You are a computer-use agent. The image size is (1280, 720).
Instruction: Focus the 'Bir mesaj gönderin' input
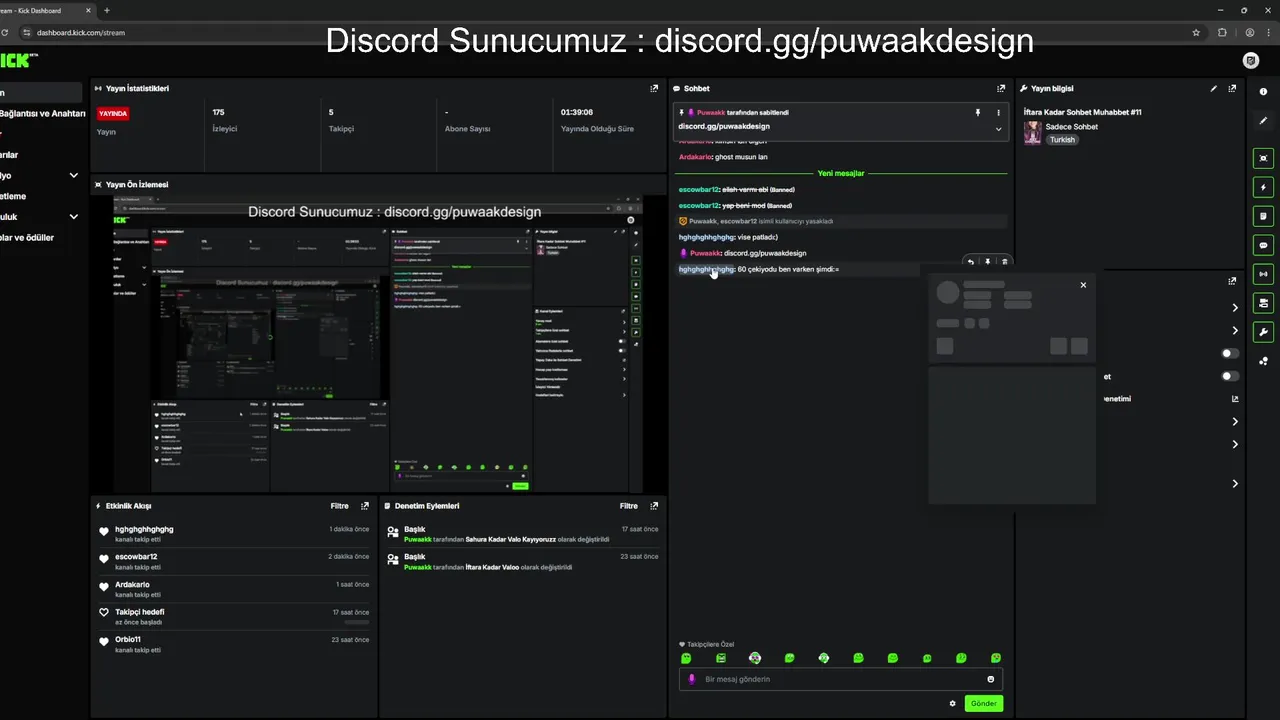click(x=840, y=679)
